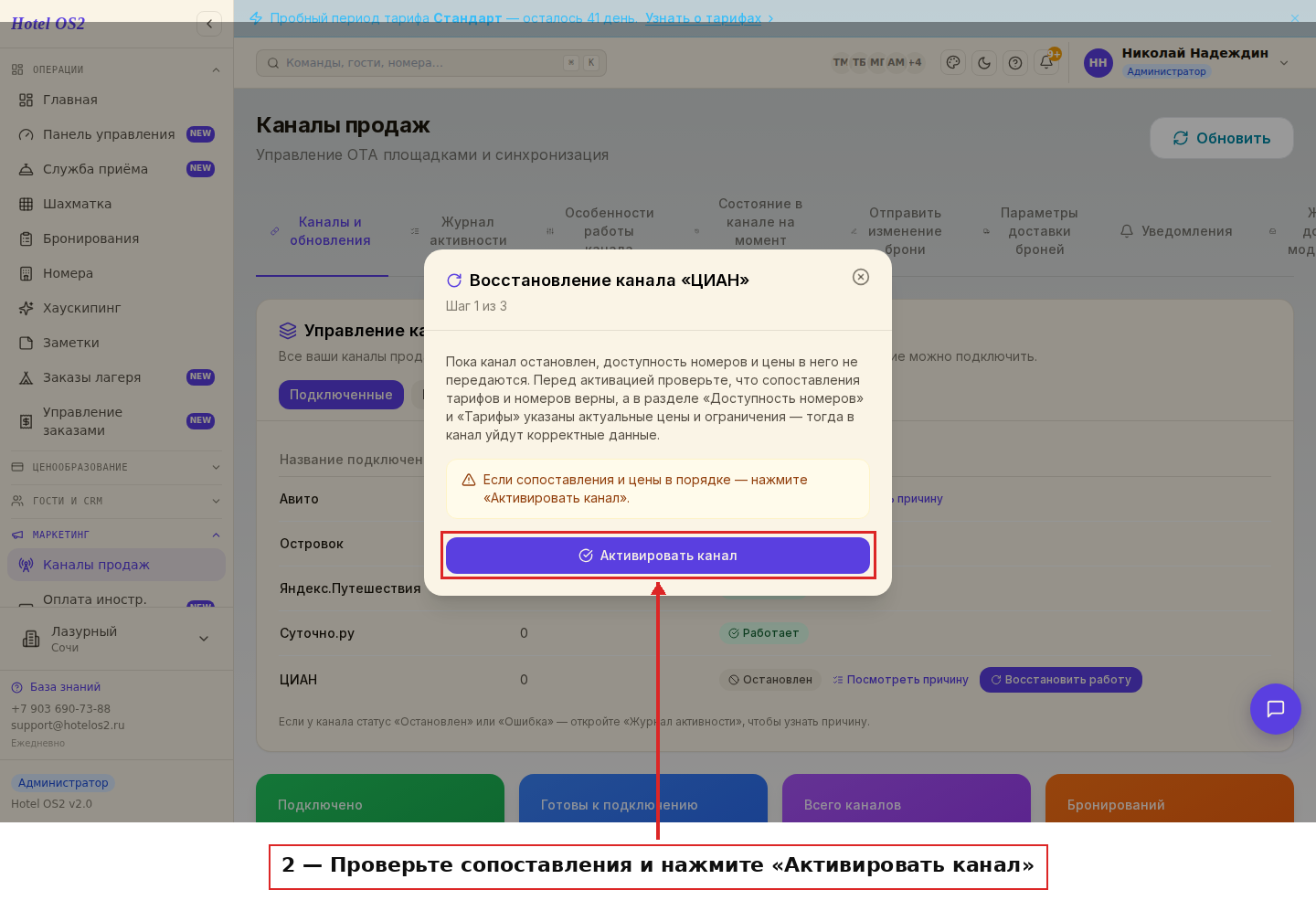Open the theme palette icon

(953, 63)
